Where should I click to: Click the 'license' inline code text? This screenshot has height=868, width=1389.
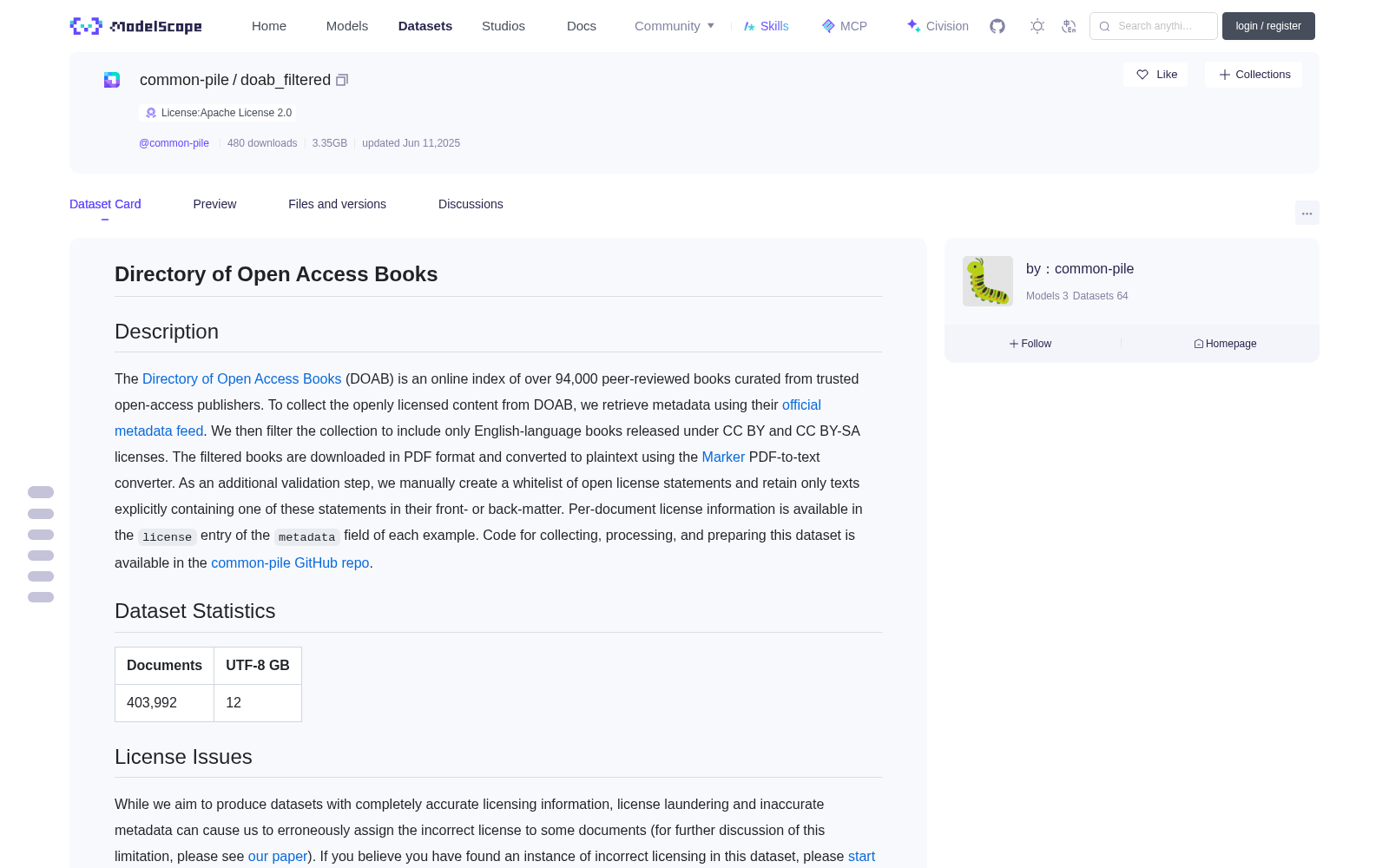(x=168, y=536)
